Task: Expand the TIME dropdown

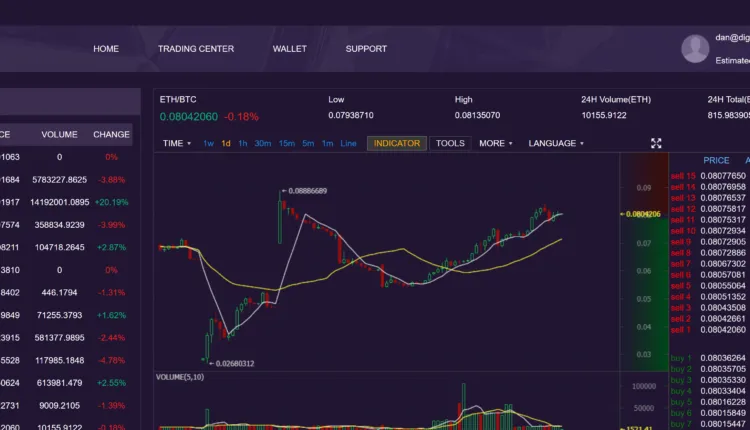Action: click(176, 143)
